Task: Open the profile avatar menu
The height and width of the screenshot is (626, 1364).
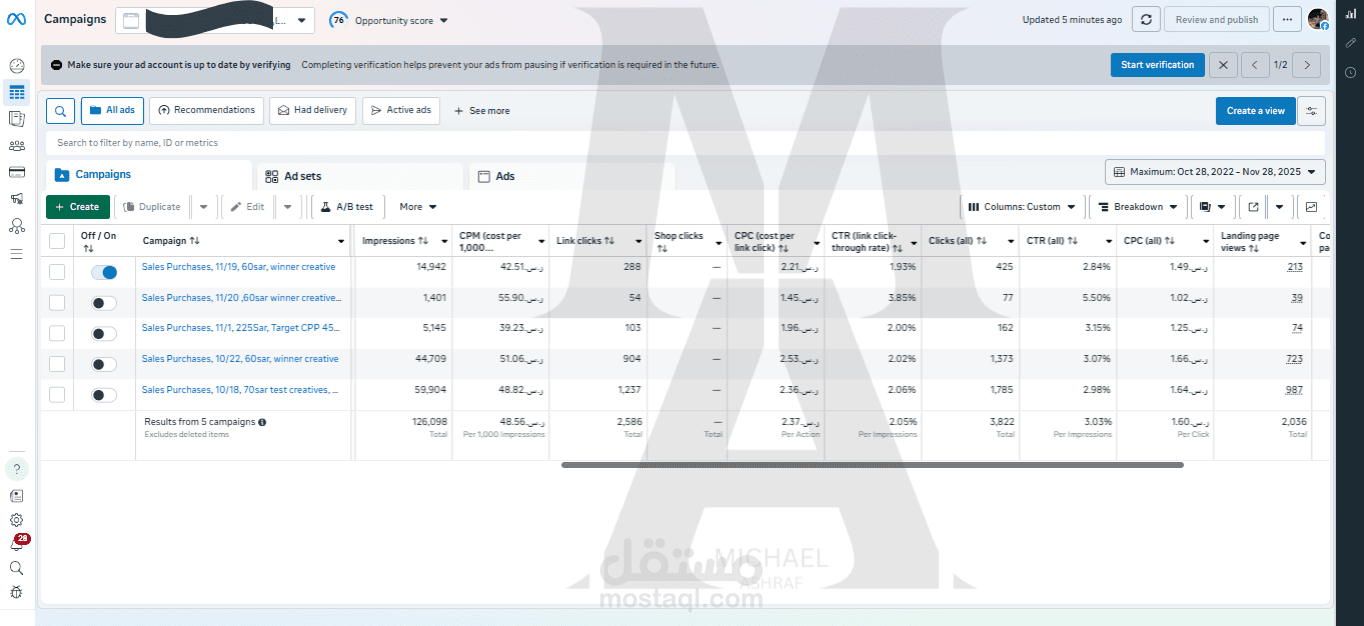Action: (x=1318, y=20)
